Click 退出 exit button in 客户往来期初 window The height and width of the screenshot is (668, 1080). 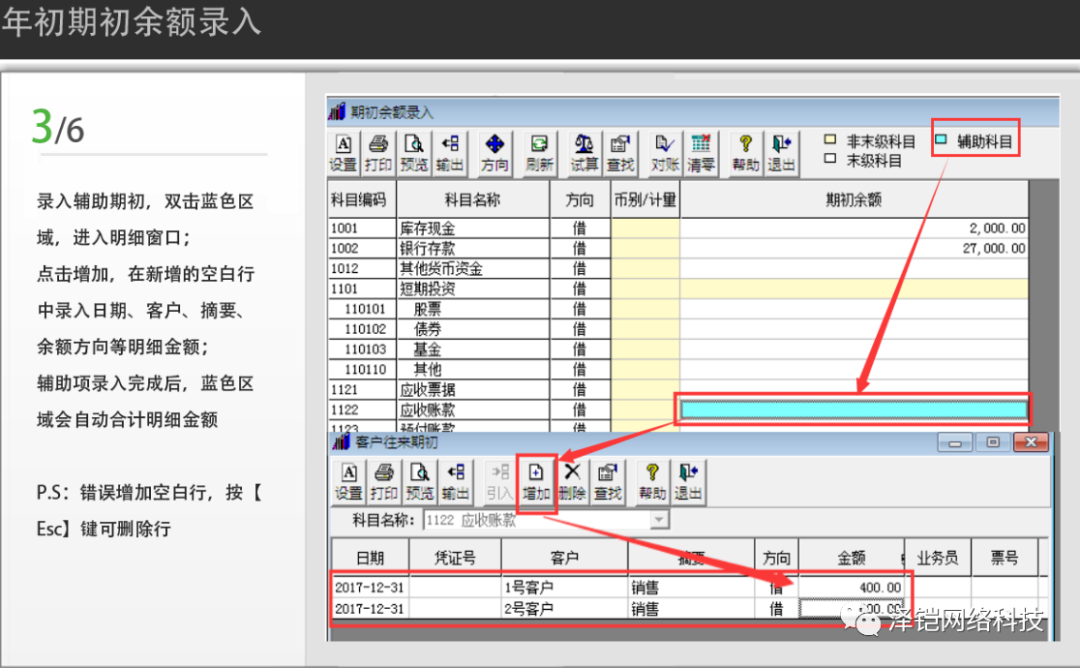click(x=688, y=481)
